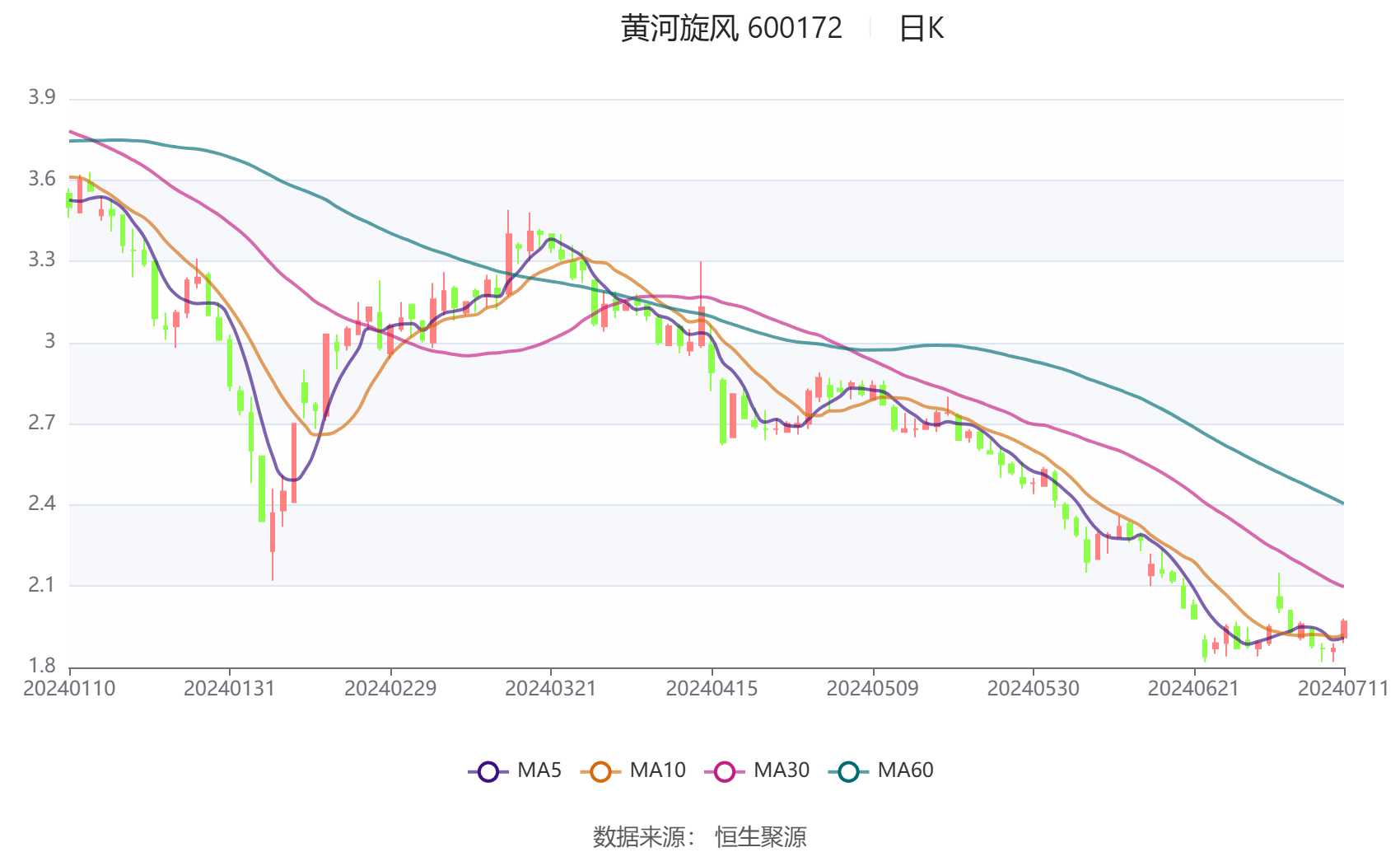Click the 2.1 y-axis value

coord(42,585)
